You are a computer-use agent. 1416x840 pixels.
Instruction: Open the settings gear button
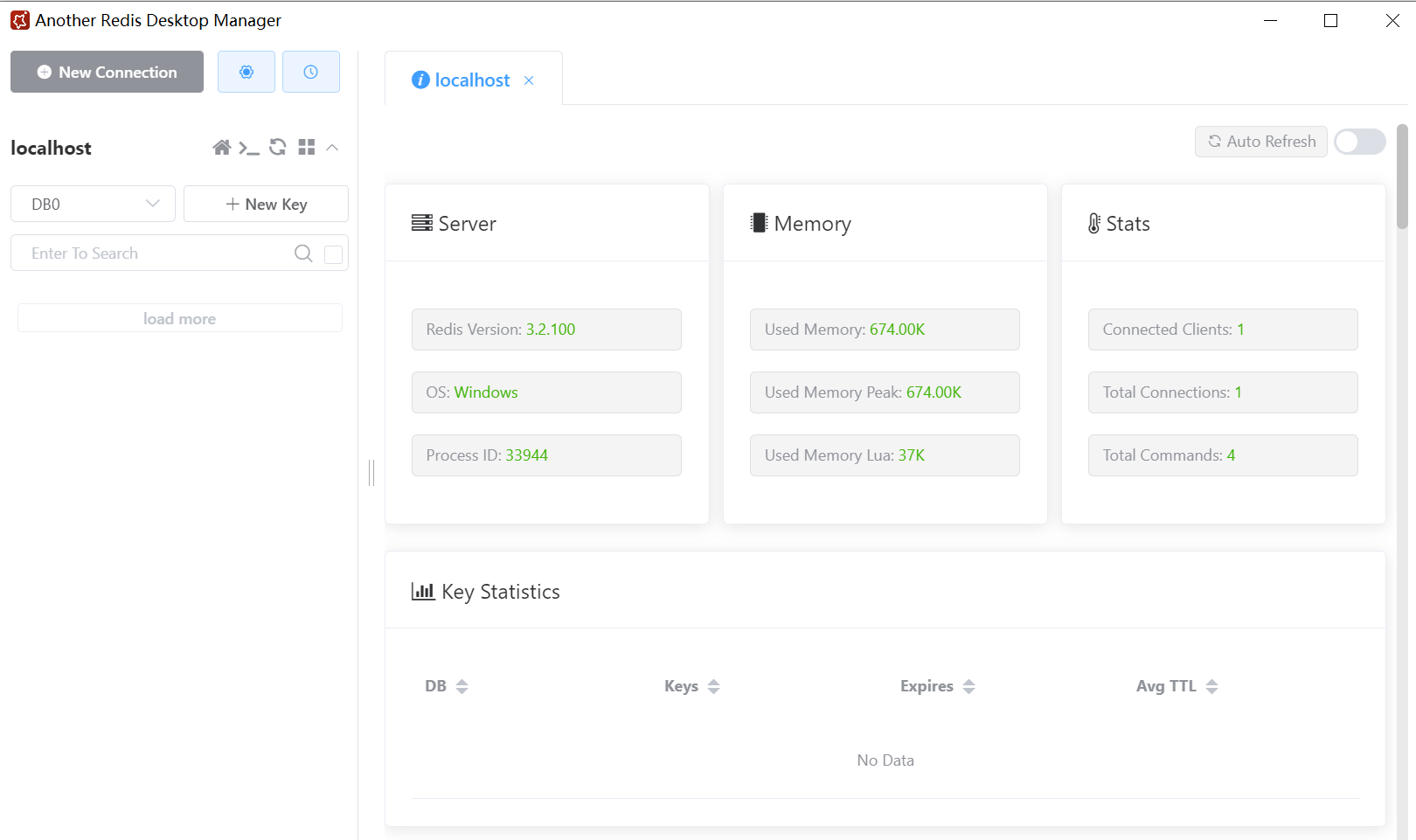(x=246, y=72)
